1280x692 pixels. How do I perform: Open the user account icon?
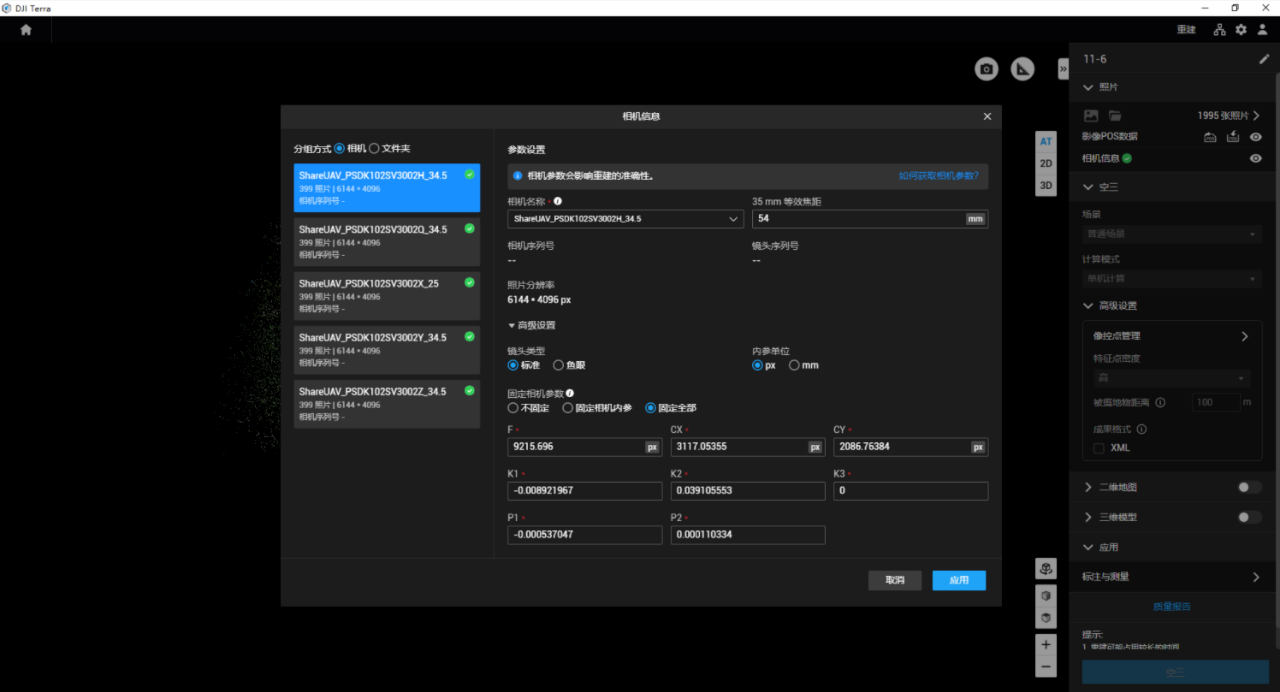coord(1263,30)
